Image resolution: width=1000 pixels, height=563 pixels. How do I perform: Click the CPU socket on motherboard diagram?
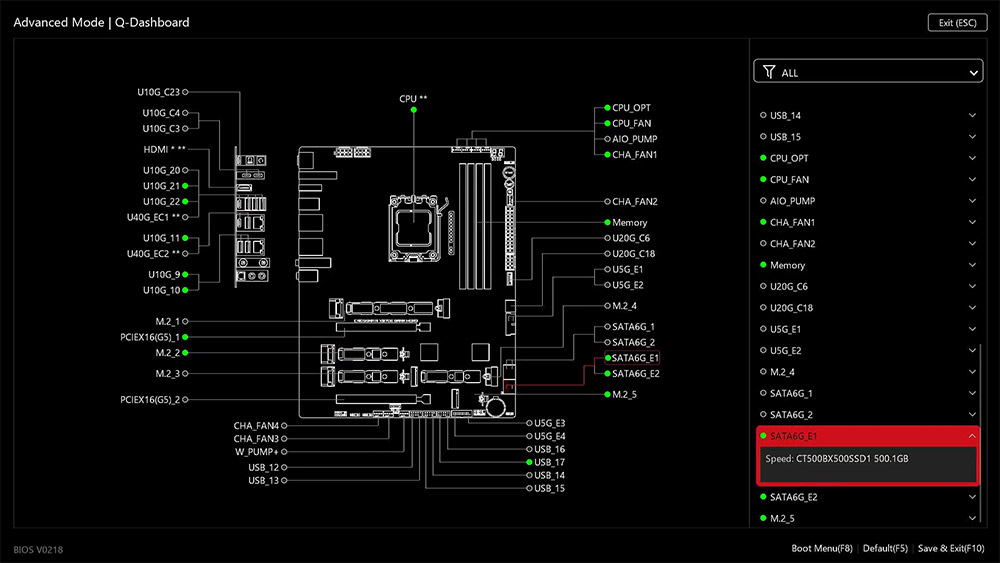(414, 229)
